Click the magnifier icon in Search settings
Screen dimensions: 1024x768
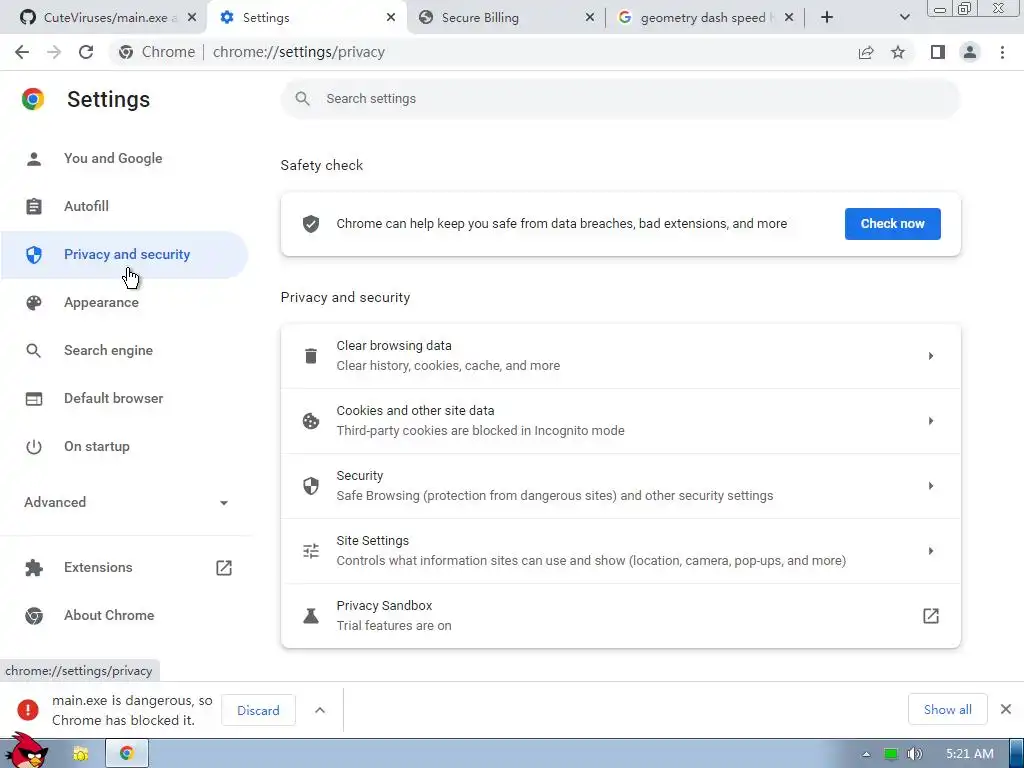[302, 99]
